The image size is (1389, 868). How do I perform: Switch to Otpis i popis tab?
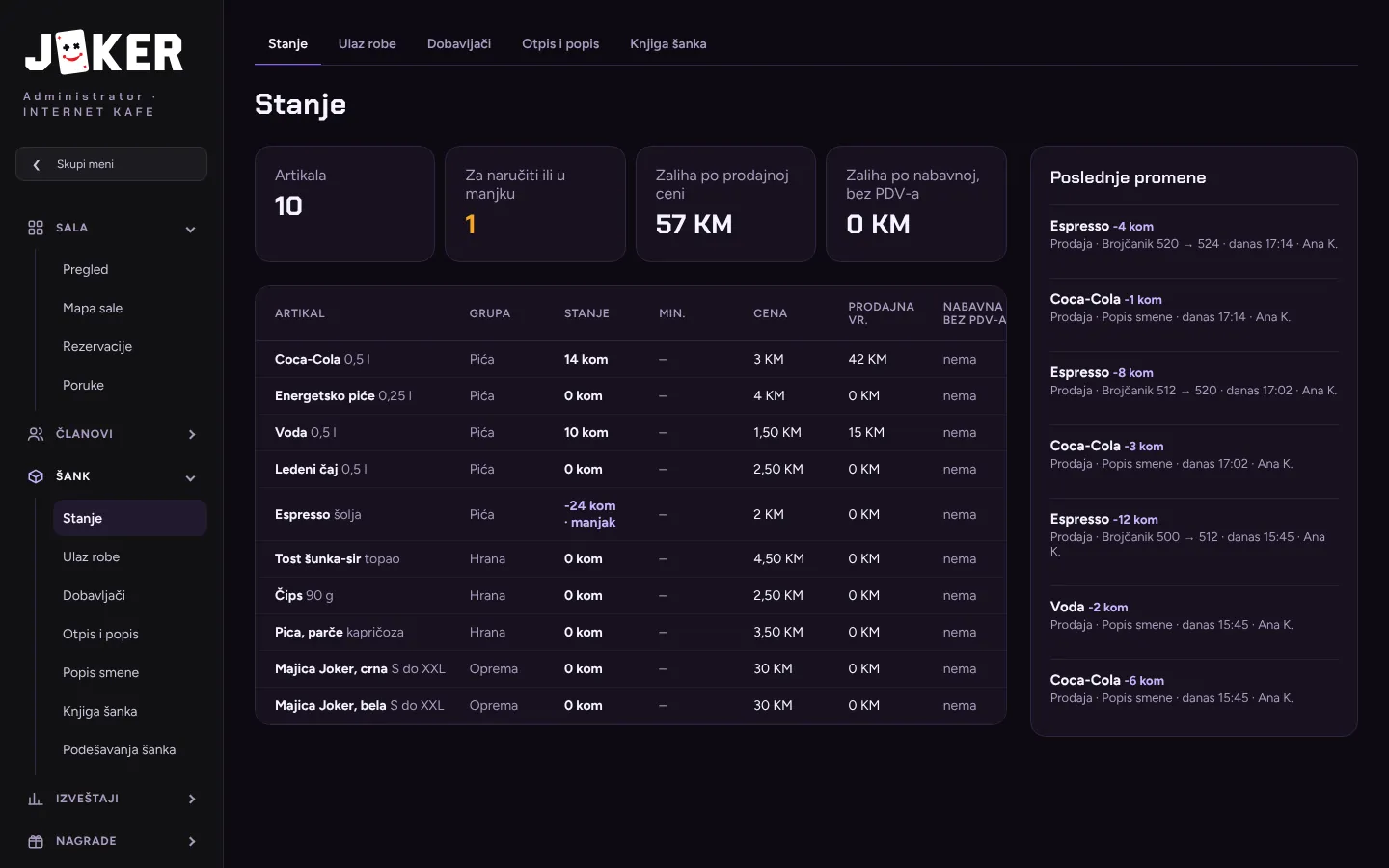click(560, 43)
